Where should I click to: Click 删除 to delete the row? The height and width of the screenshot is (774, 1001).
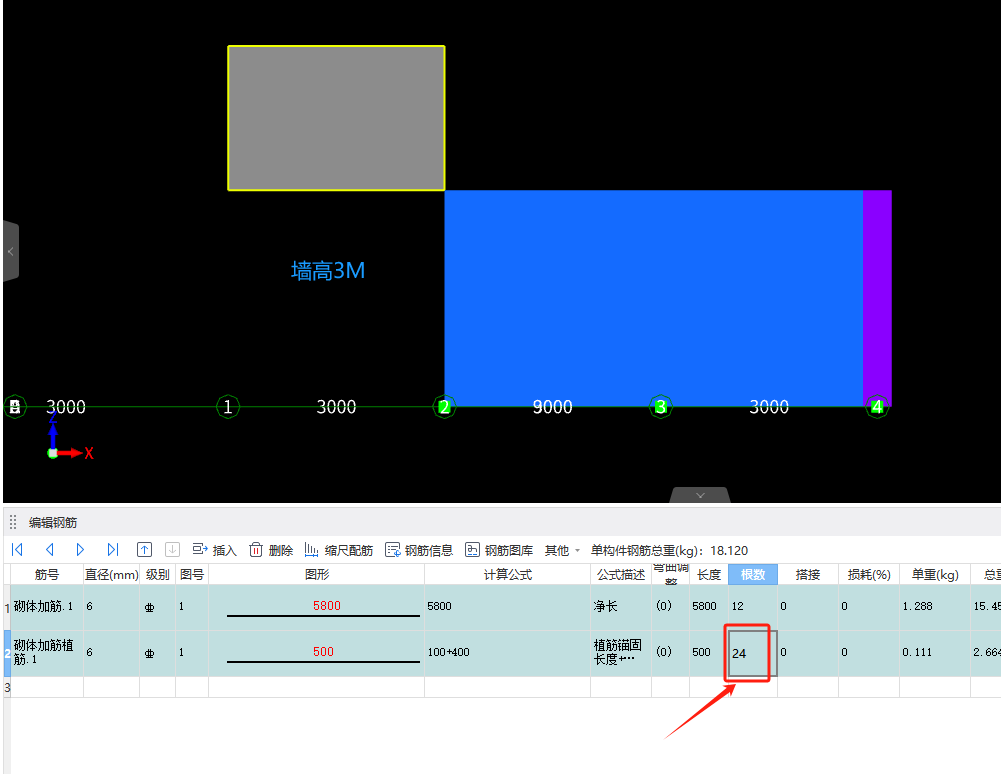click(271, 550)
